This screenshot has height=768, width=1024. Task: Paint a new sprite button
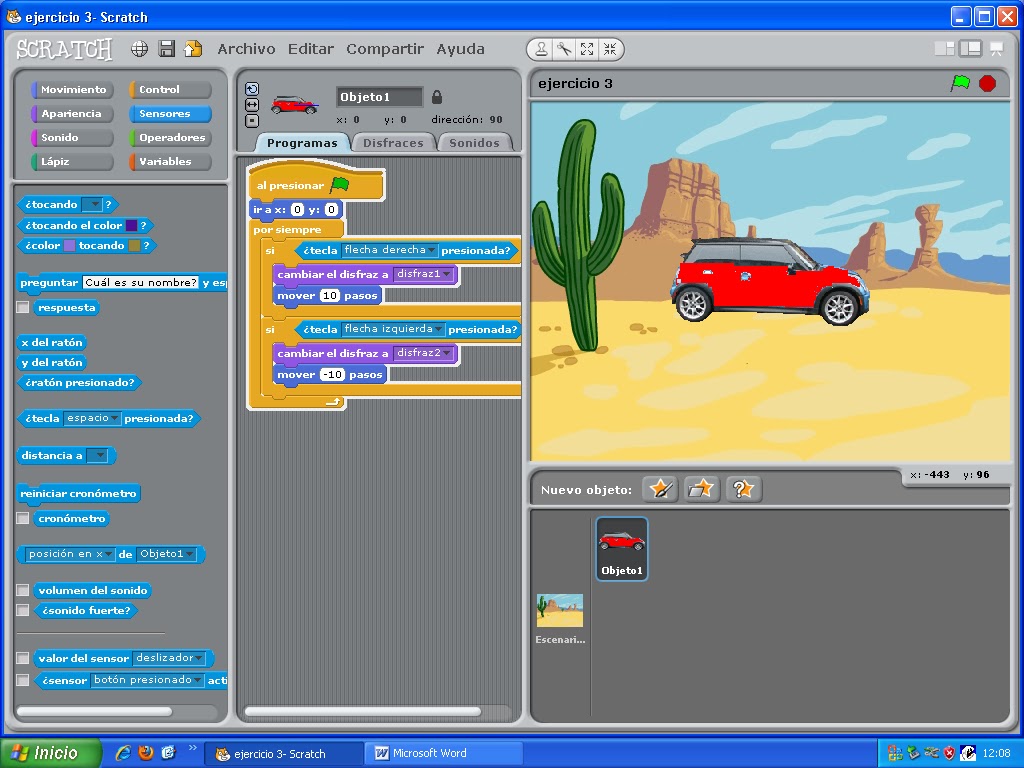click(x=660, y=488)
